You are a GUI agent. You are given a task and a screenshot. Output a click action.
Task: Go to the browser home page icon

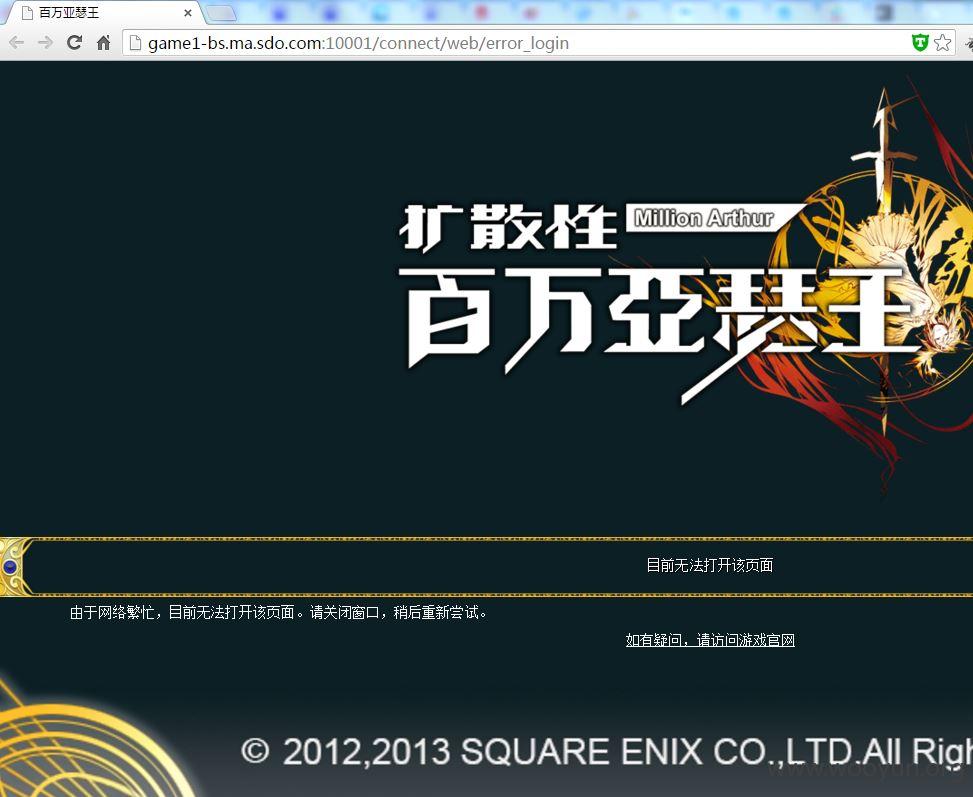click(x=104, y=43)
